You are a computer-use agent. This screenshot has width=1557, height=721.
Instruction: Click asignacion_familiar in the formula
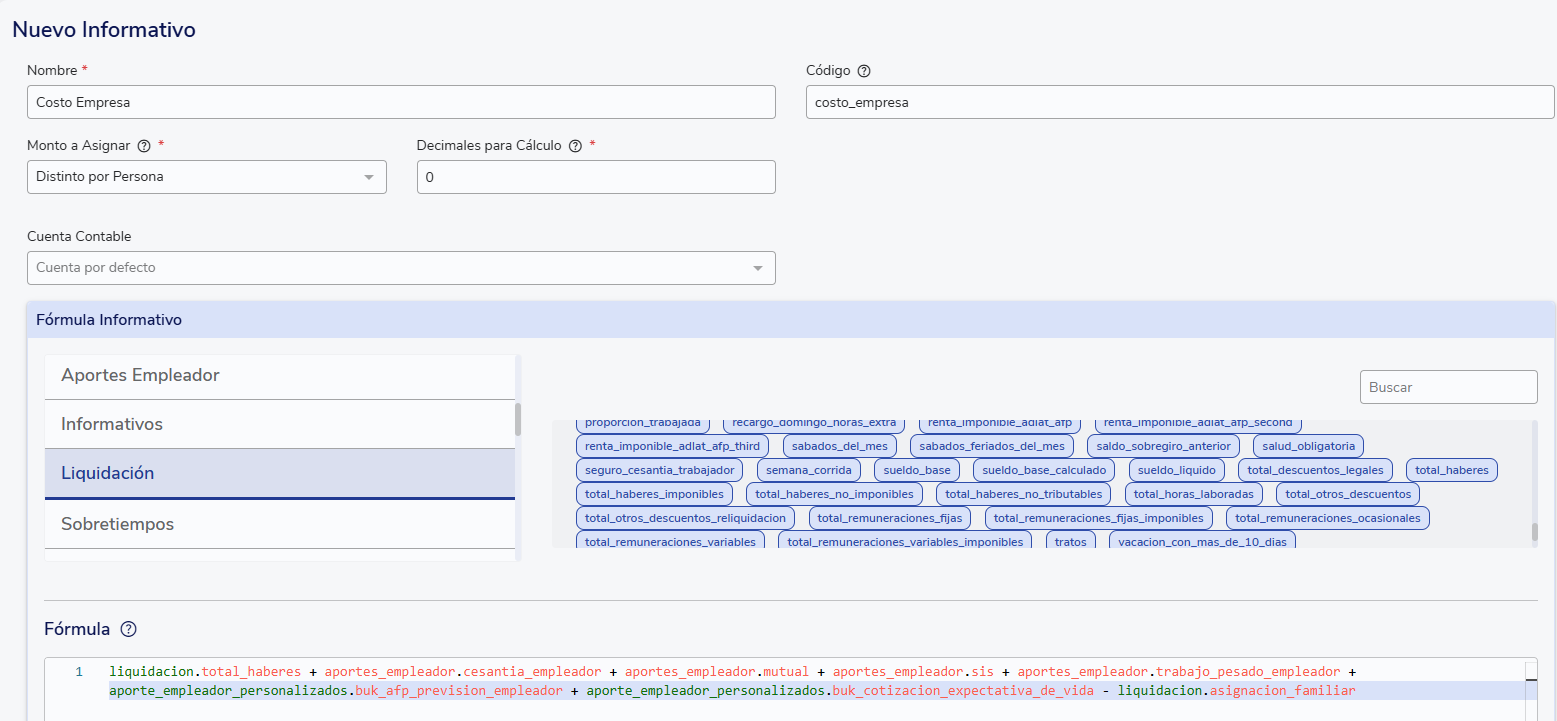1282,691
